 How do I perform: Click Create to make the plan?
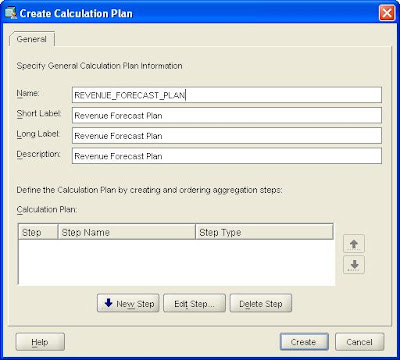pyautogui.click(x=304, y=342)
